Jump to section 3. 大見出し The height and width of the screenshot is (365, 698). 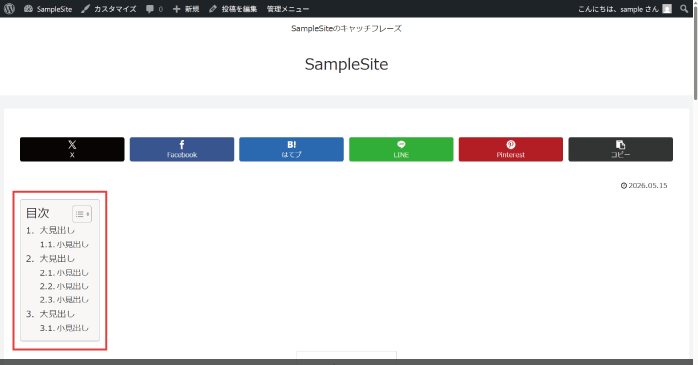pos(50,314)
